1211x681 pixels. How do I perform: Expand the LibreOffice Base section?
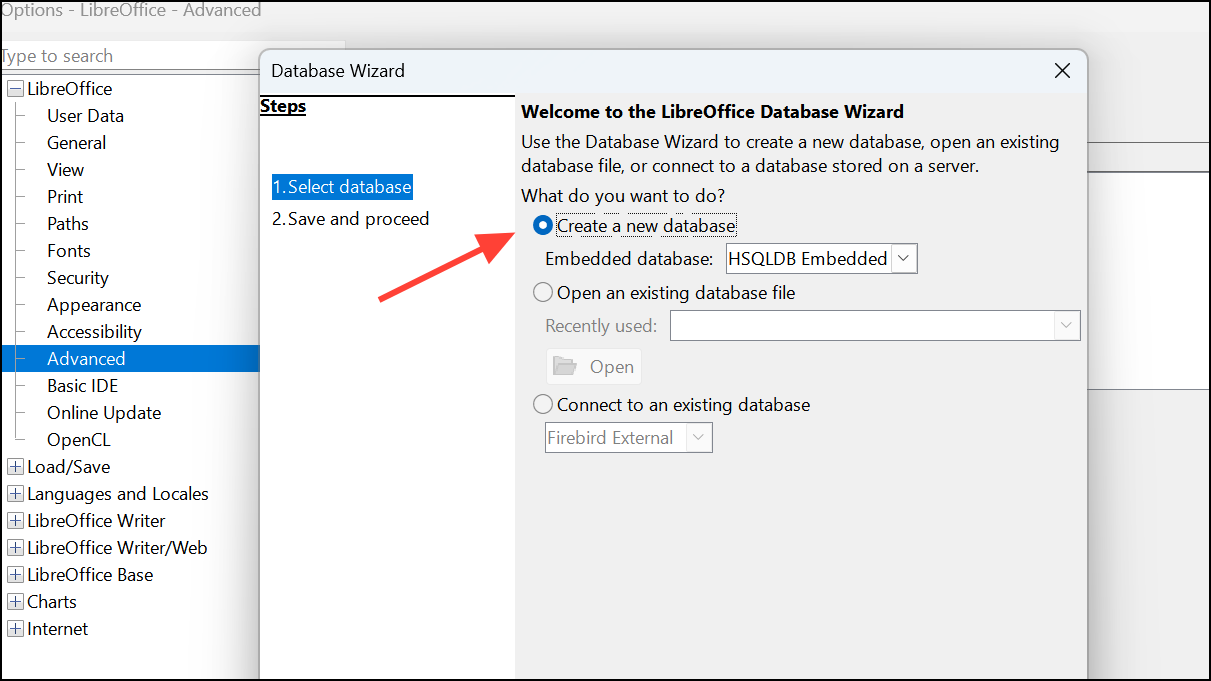[x=14, y=574]
